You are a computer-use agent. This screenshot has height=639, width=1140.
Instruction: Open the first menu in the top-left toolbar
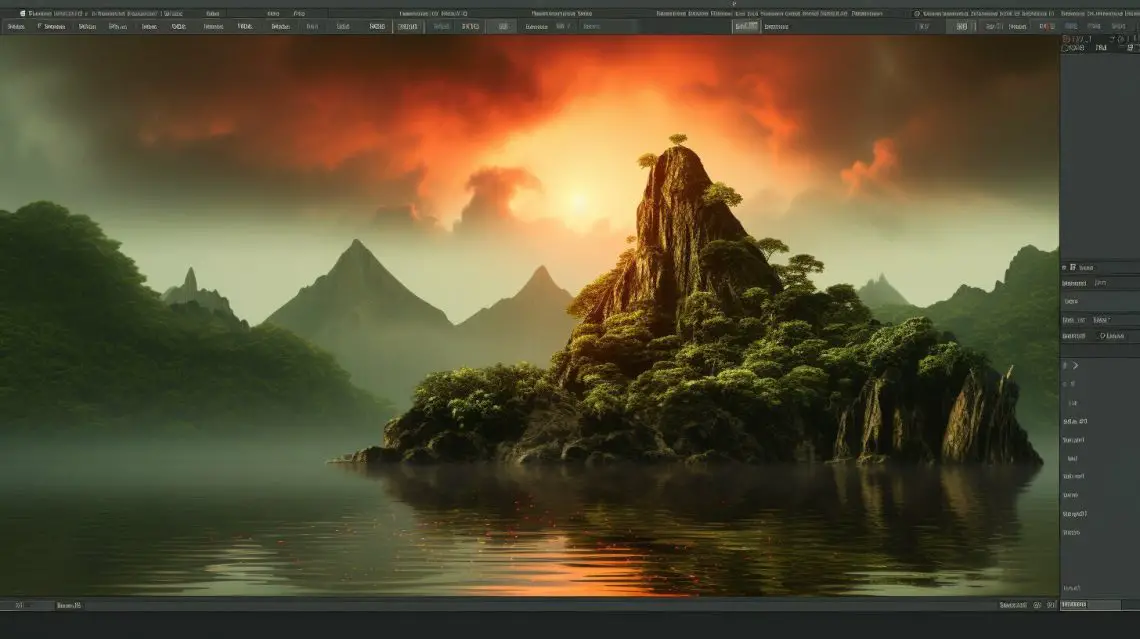click(x=15, y=27)
